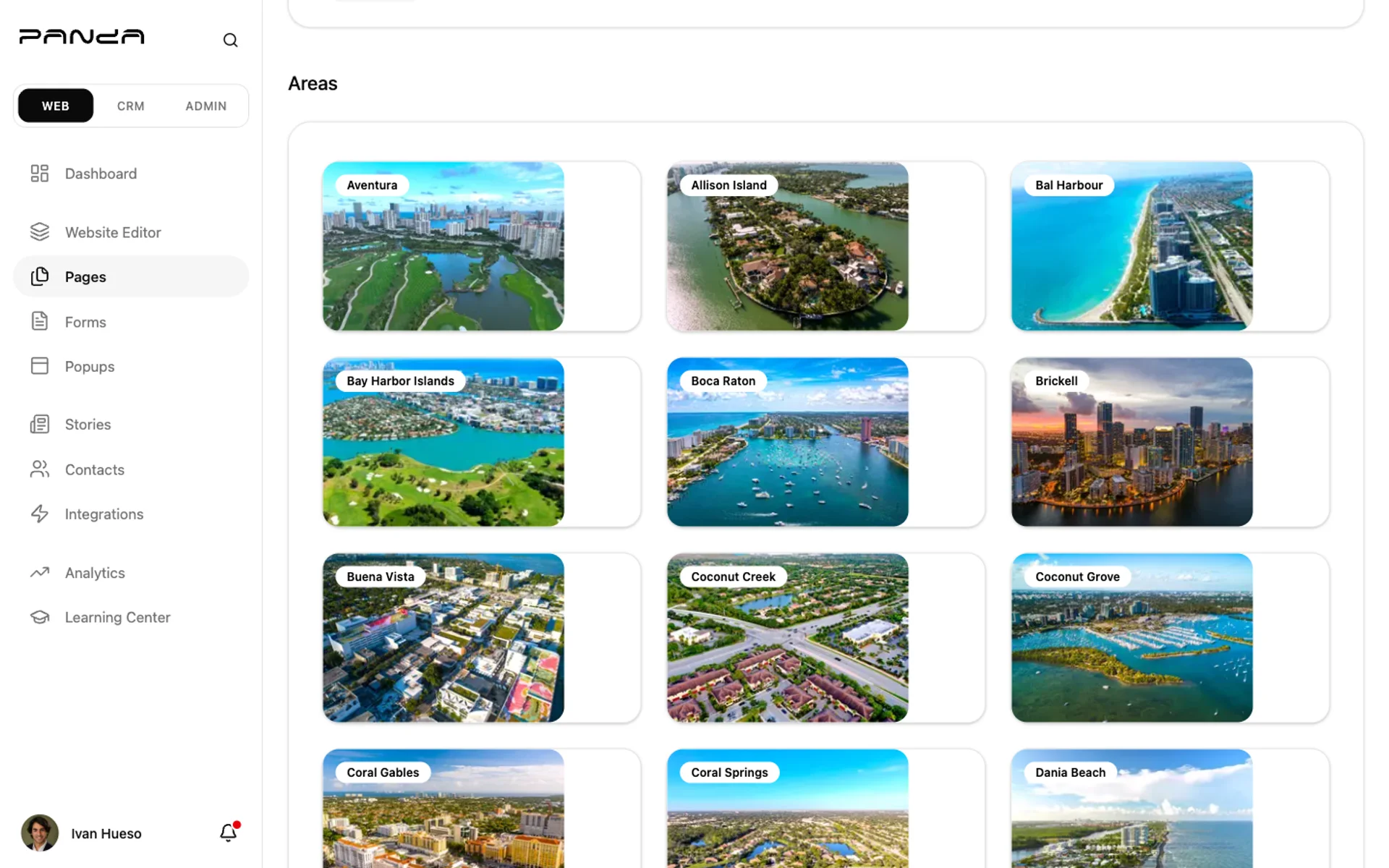
Task: Click the Stories newspaper icon
Action: [40, 425]
